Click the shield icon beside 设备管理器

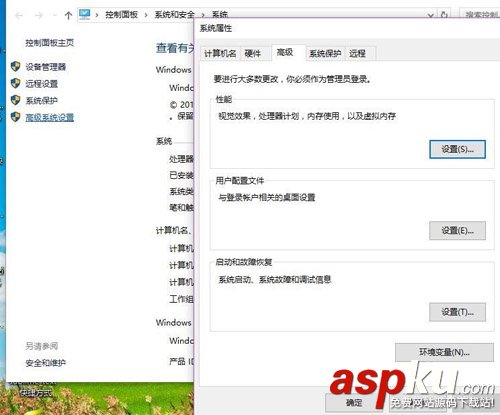coord(15,66)
